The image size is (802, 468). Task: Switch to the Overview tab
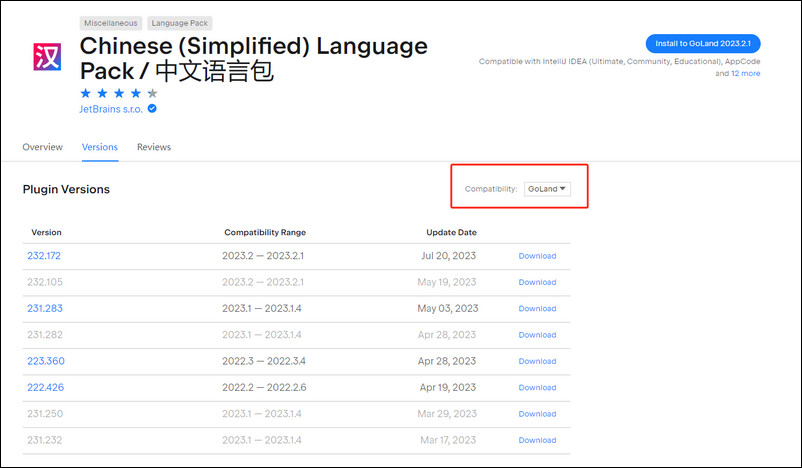click(42, 147)
